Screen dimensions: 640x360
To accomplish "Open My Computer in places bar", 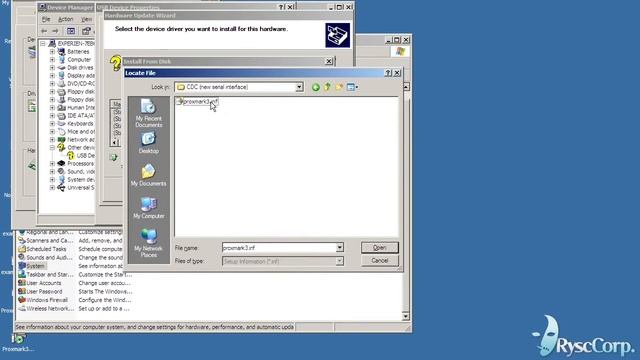I will (x=149, y=207).
